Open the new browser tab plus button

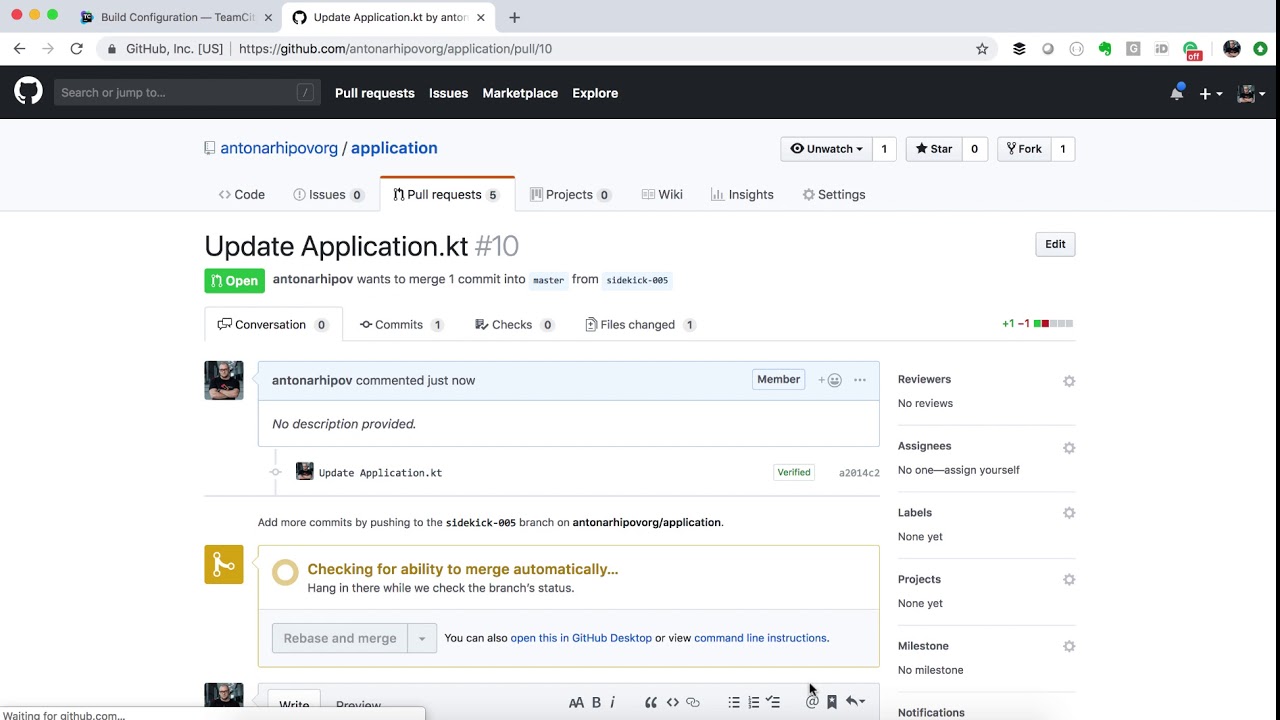(x=514, y=17)
